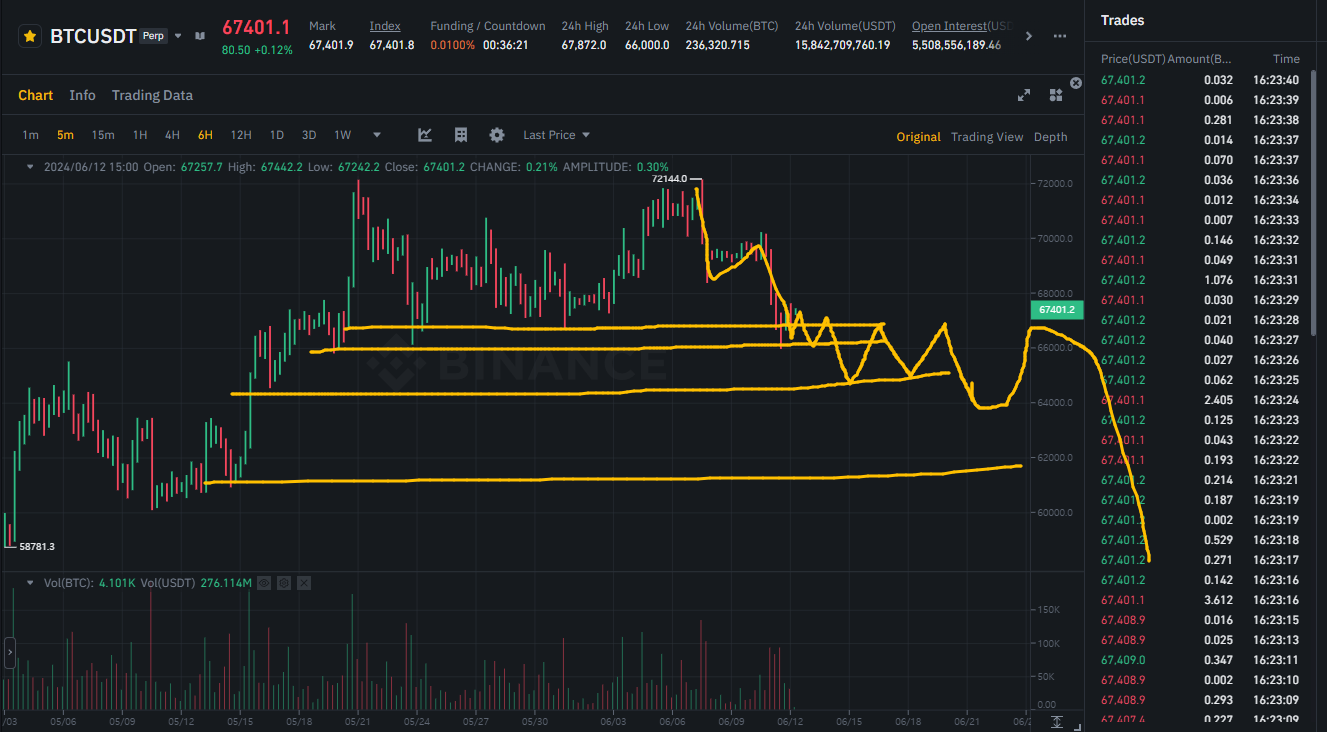Viewport: 1327px width, 732px height.
Task: Collapse the Vol(BTC) indicator arrow
Action: point(30,582)
